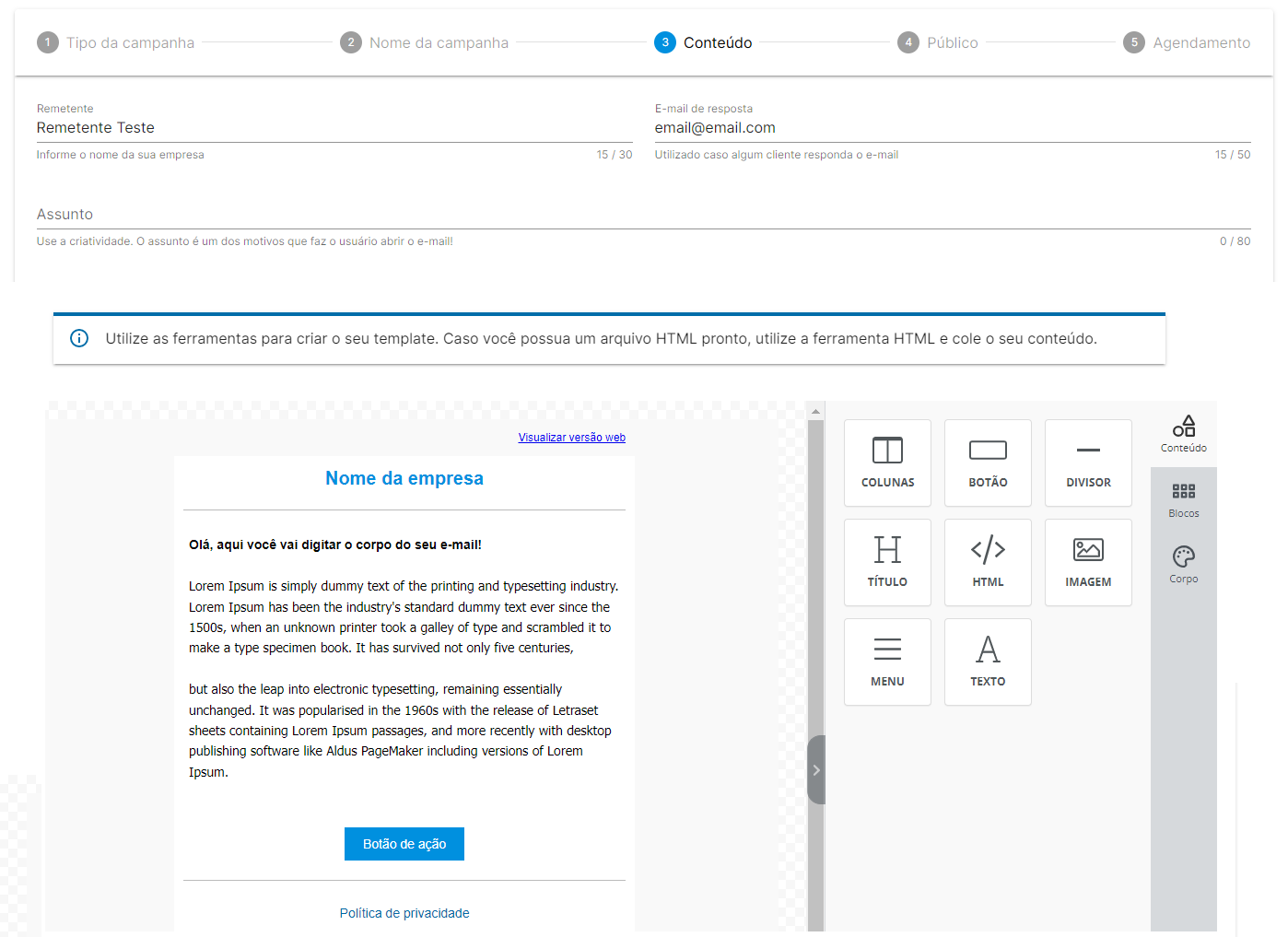Click the 'Informe o nome da sua empresa' hint

coord(121,155)
